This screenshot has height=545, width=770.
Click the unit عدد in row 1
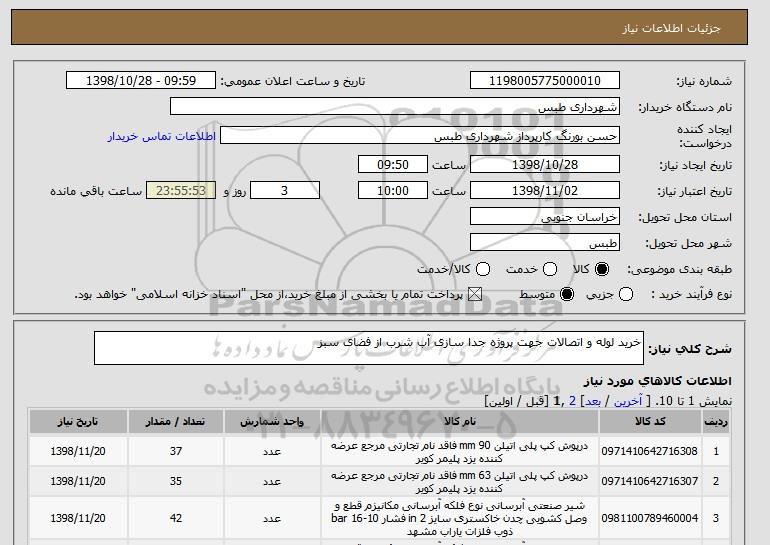272,452
